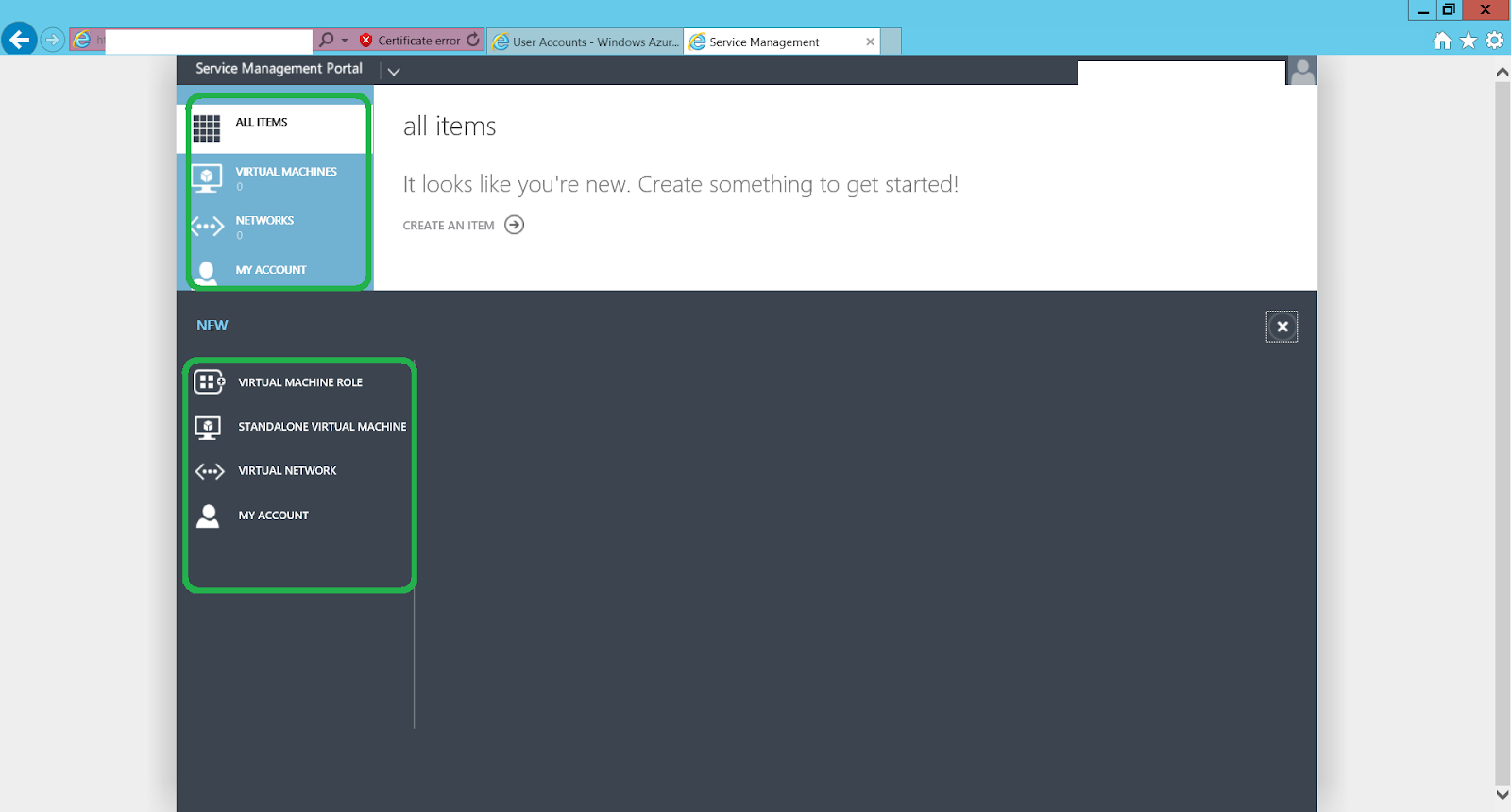Screen dimensions: 1511x812
Task: Click the CREATE AN ITEM link
Action: (449, 226)
